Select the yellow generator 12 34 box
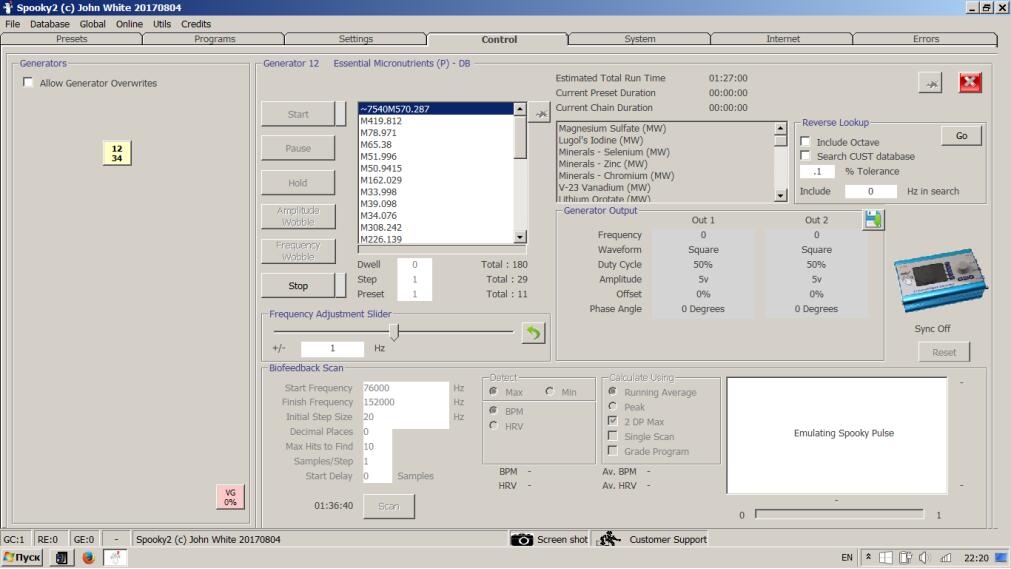The image size is (1011, 569). pyautogui.click(x=117, y=153)
